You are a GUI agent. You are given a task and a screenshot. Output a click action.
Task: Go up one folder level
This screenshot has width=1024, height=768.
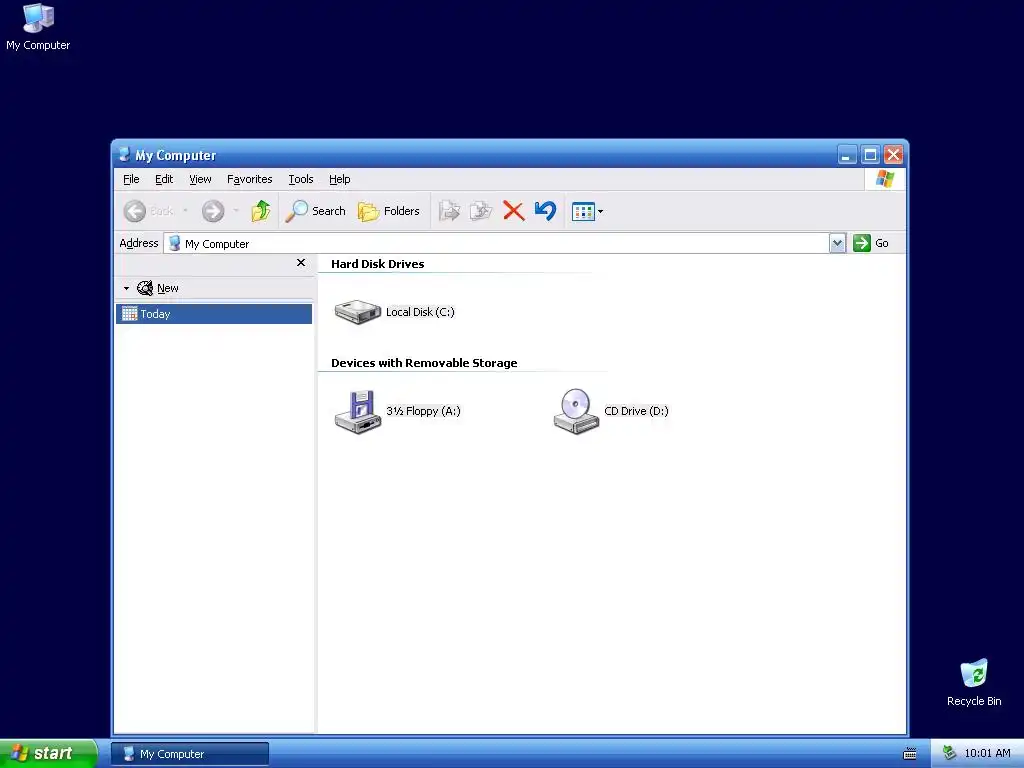(261, 211)
